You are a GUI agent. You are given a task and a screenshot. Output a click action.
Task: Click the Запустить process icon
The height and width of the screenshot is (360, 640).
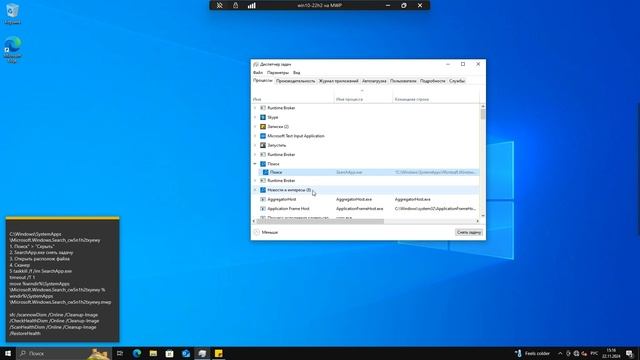tap(263, 145)
